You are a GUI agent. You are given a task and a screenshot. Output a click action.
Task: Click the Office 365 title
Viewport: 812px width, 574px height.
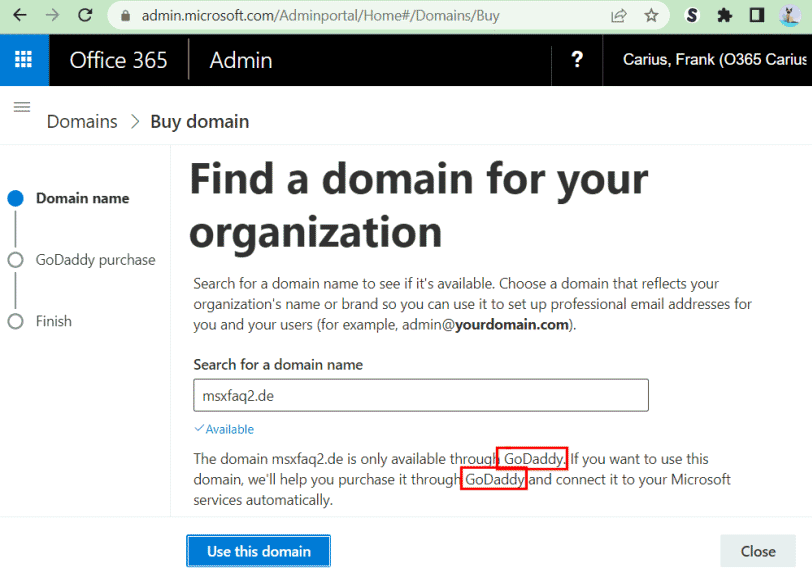click(x=119, y=60)
